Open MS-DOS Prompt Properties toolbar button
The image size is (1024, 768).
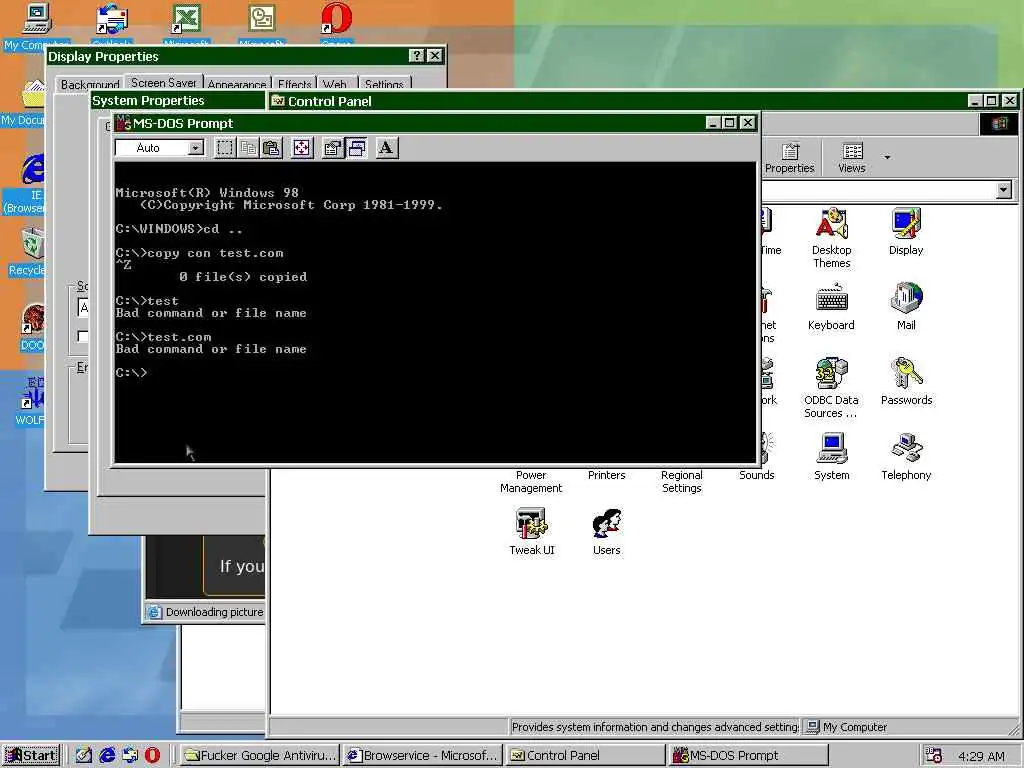tap(332, 148)
